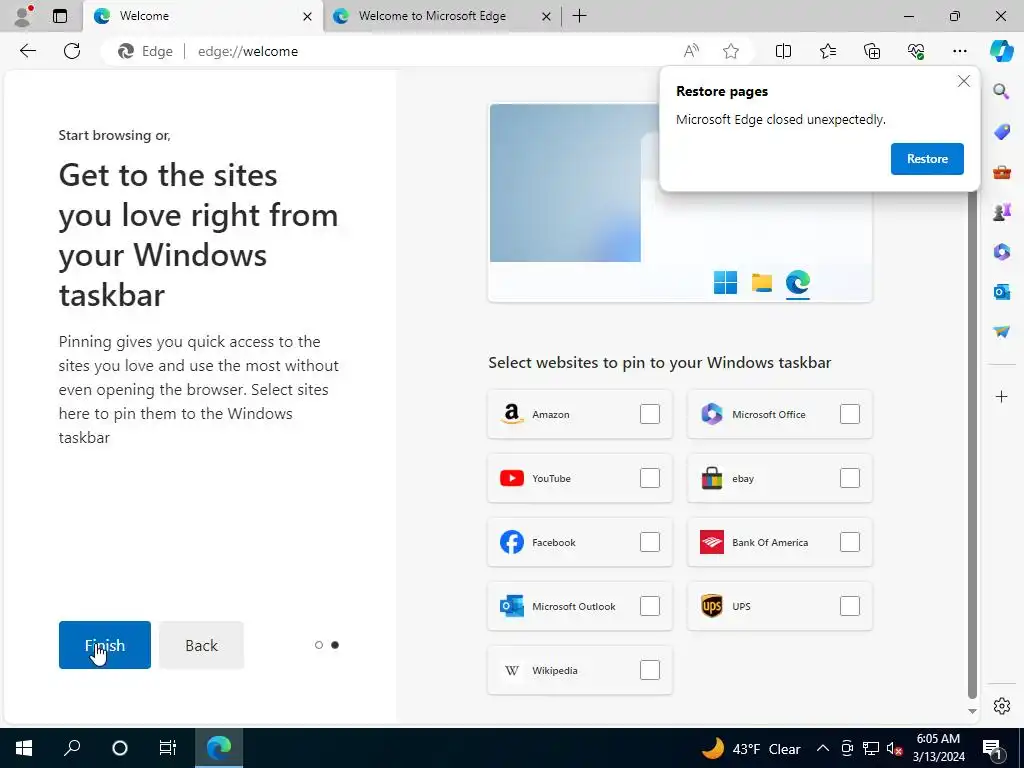Open sidebar Microsoft 365 icon
Viewport: 1024px width, 768px height.
pyautogui.click(x=1001, y=251)
